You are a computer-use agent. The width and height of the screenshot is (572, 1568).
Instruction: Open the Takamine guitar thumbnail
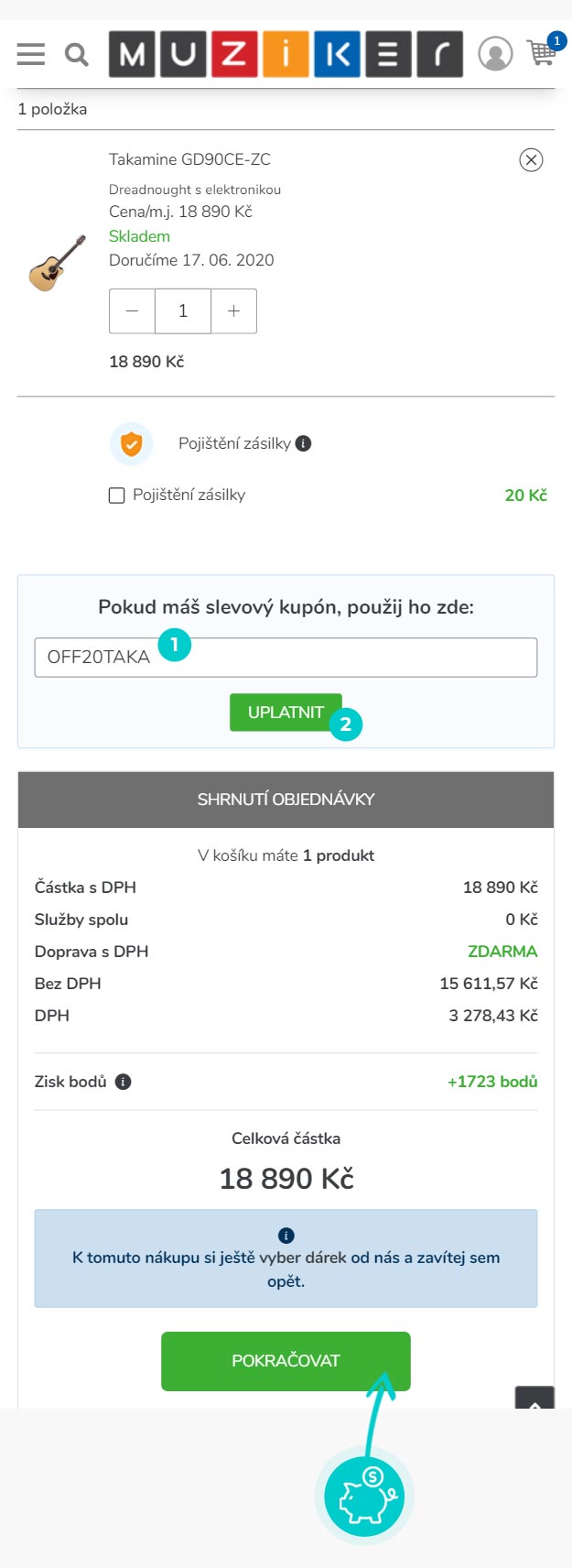[x=58, y=263]
